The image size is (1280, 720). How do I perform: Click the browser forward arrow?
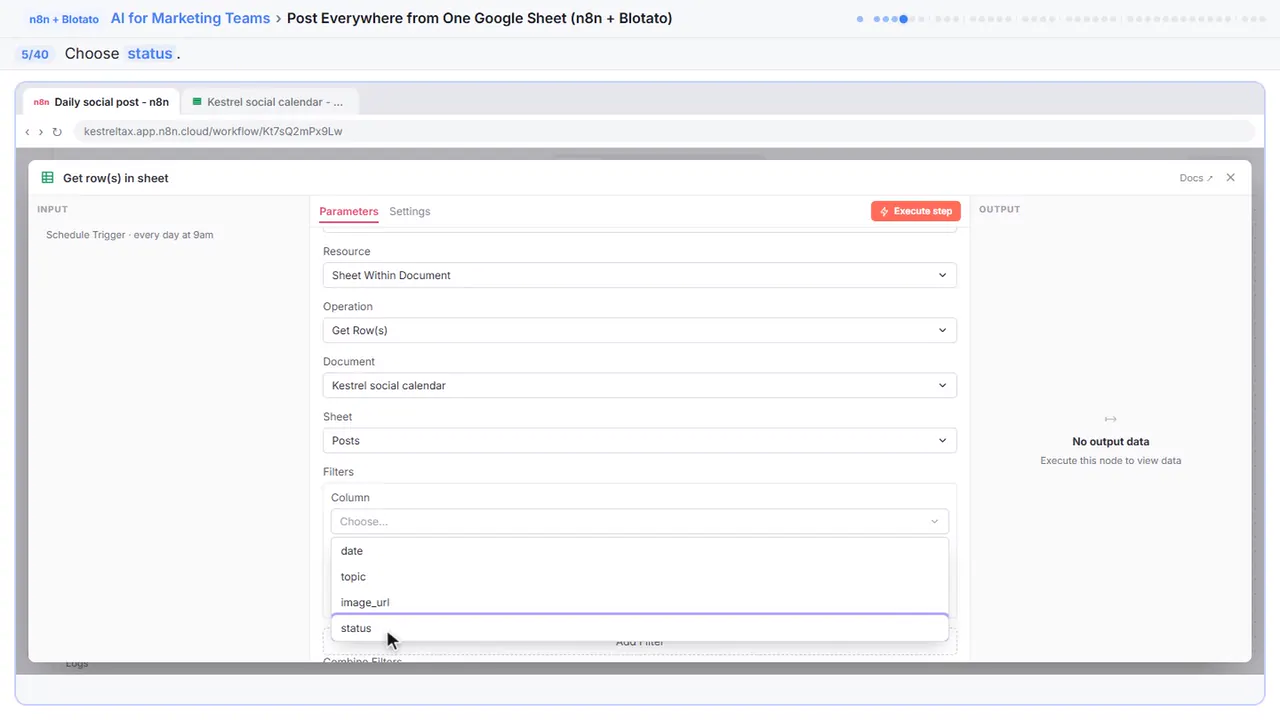point(41,131)
